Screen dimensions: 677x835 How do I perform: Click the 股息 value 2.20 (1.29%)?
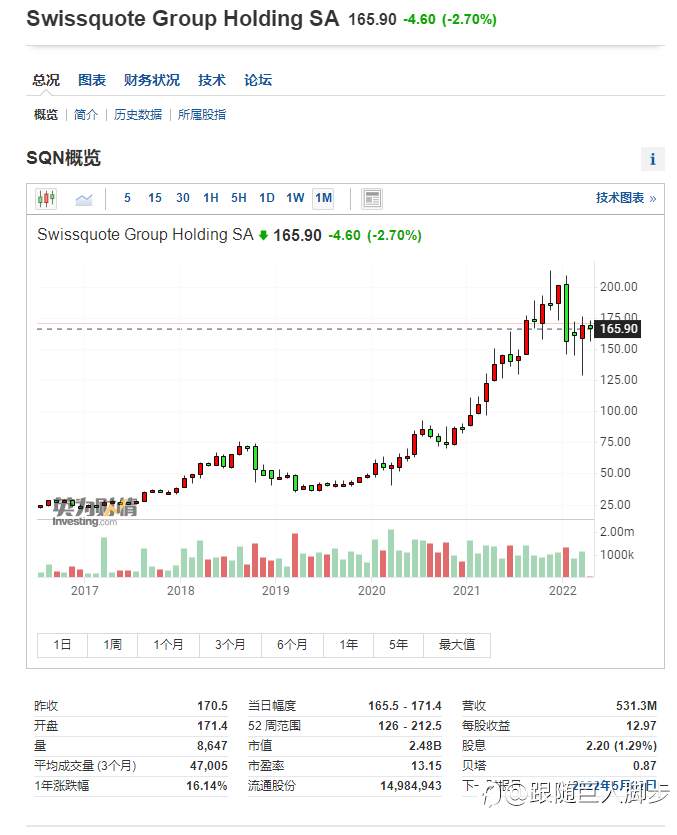(x=621, y=746)
